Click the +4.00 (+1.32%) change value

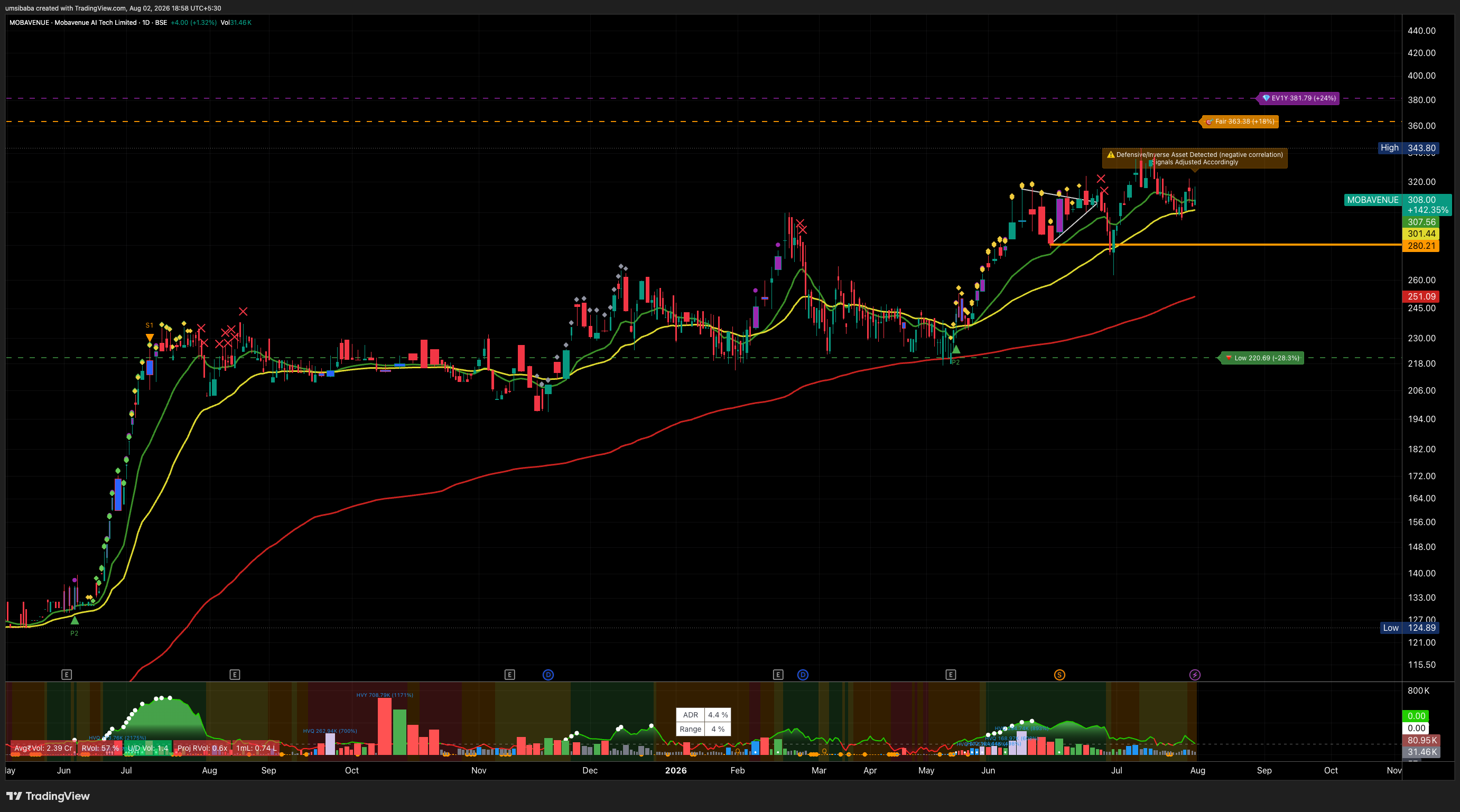(x=194, y=23)
